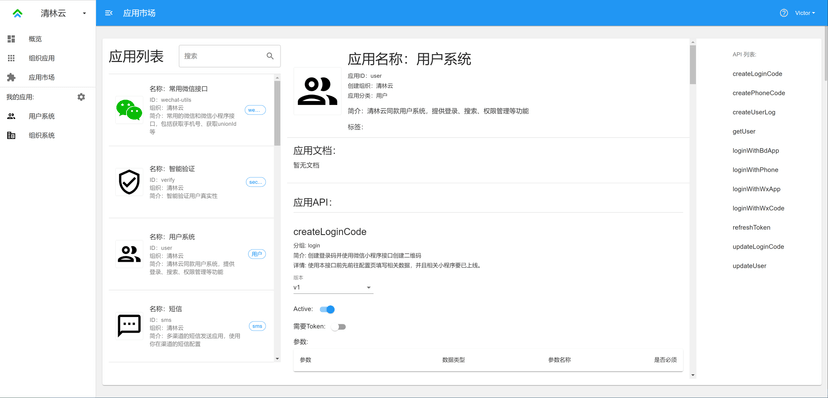Click the large 用户系统 detail icon

pos(317,91)
